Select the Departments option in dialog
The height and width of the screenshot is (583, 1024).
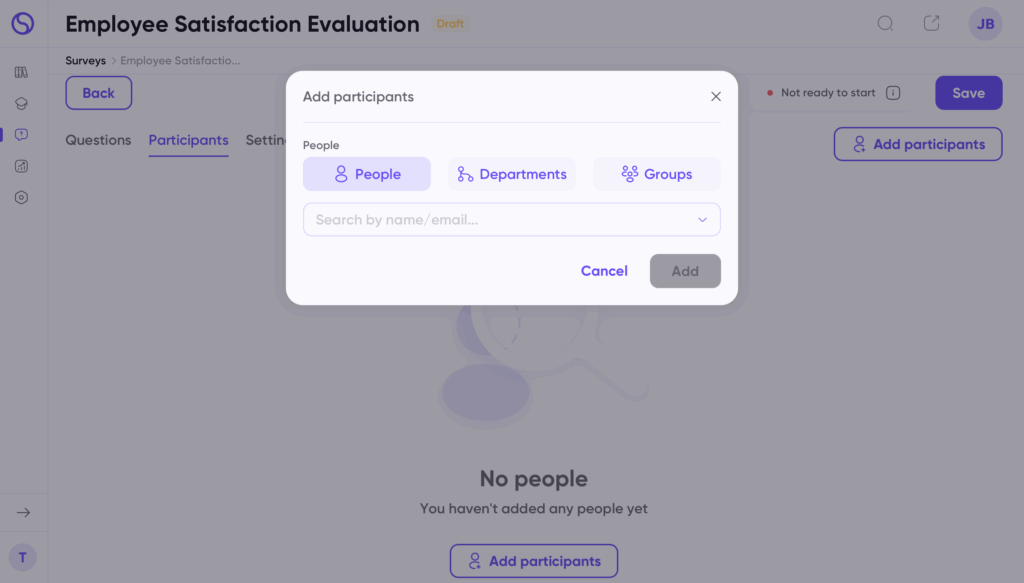point(512,174)
